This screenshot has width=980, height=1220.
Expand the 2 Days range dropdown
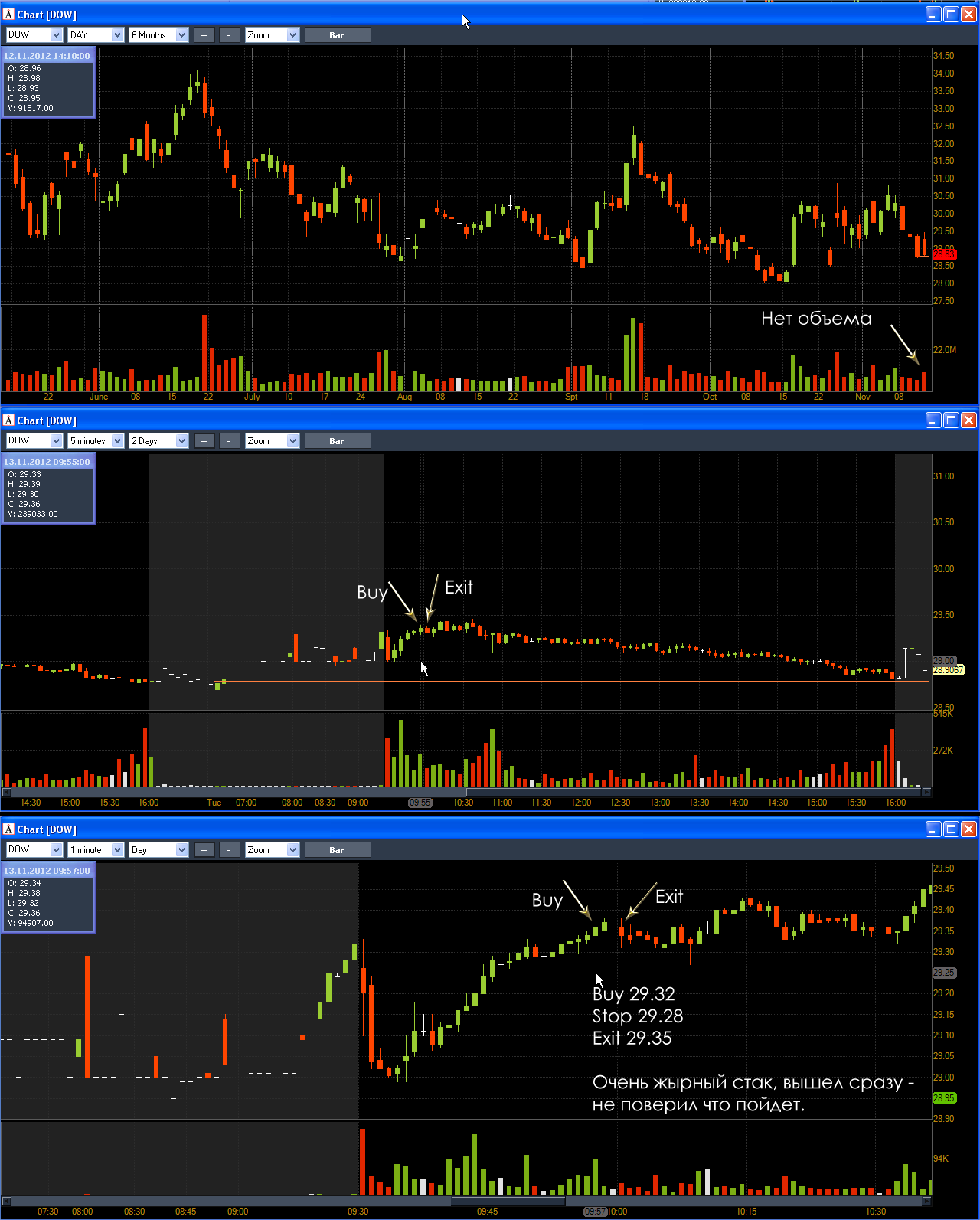tap(158, 441)
